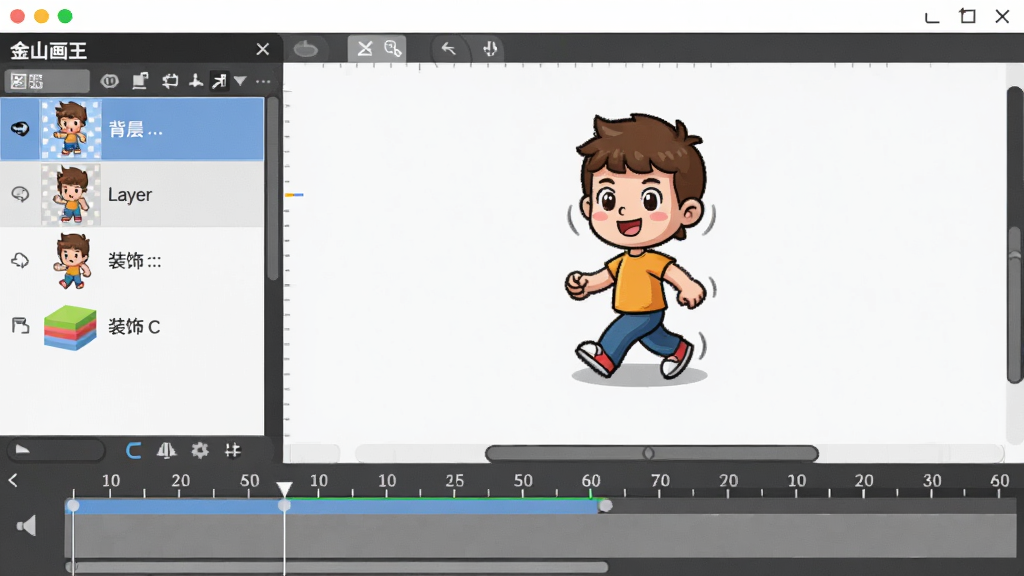Toggle the icon left of 装饰 C layer

pos(20,325)
